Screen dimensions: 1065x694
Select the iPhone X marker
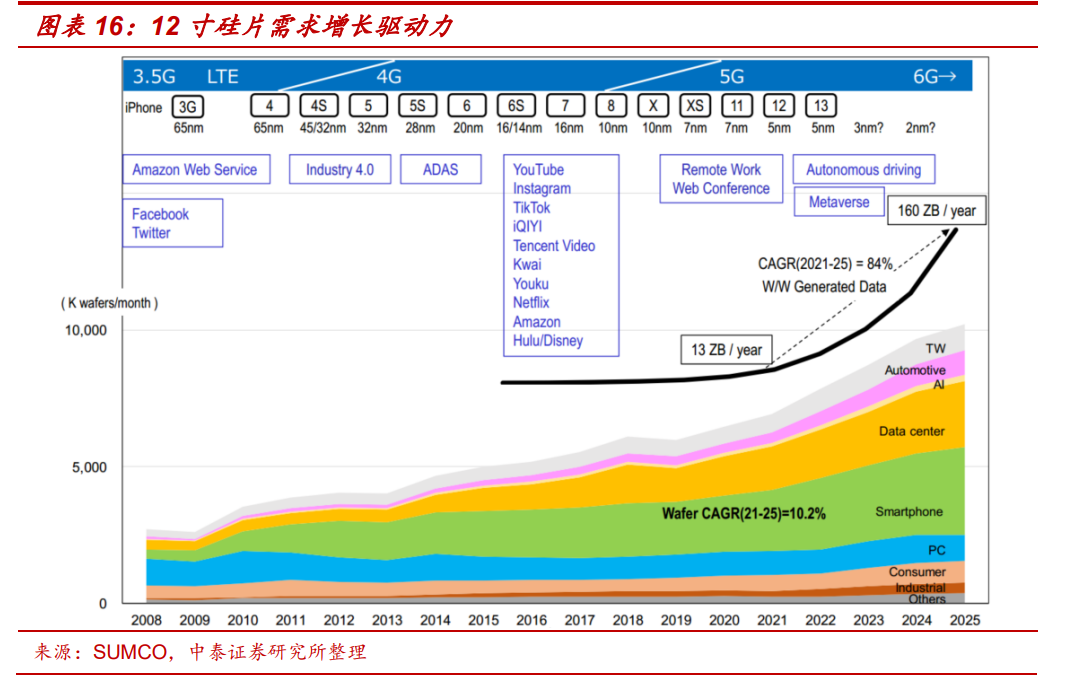(652, 105)
